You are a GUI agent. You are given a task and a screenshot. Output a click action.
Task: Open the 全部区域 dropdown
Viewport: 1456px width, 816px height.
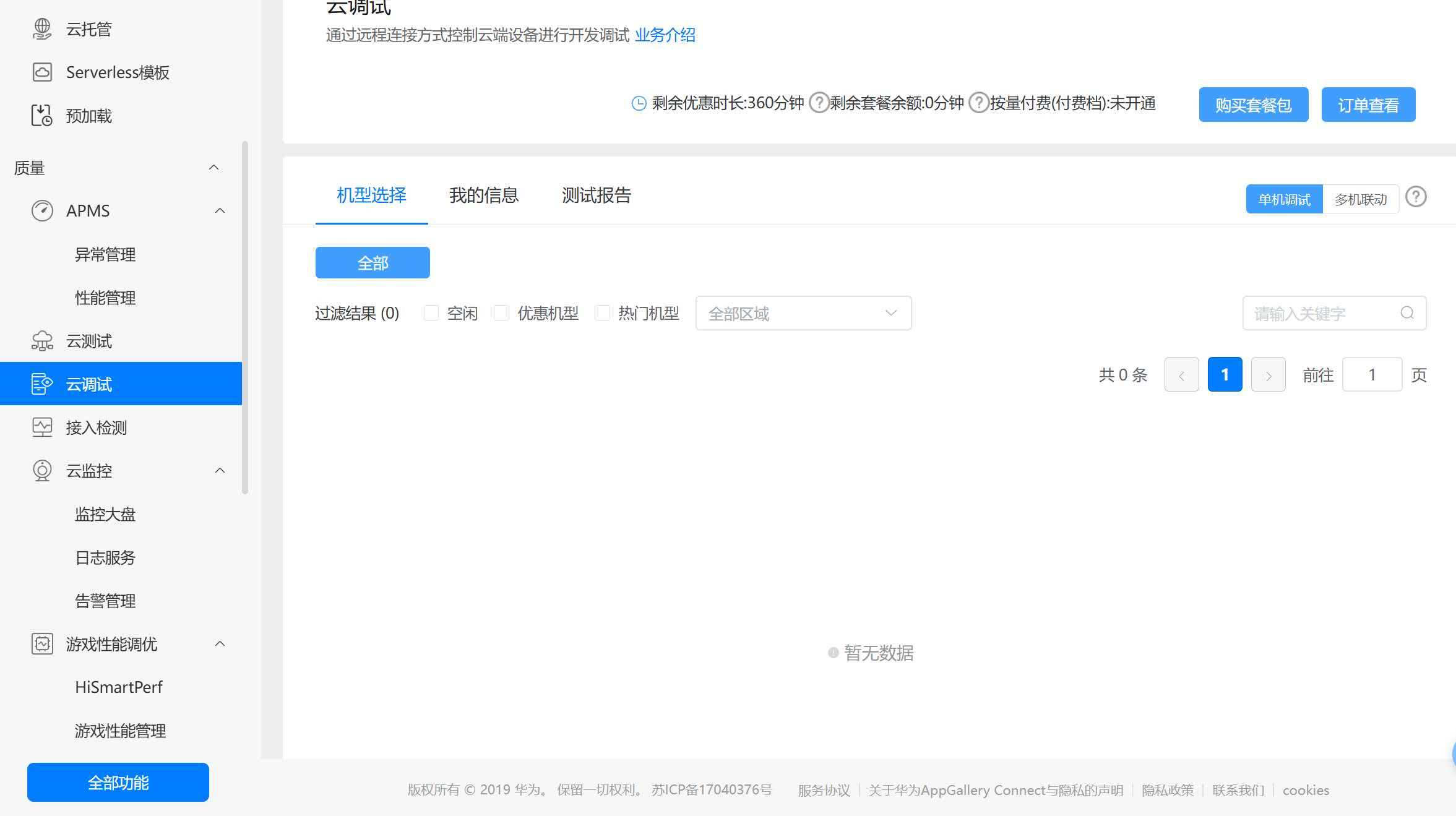pyautogui.click(x=803, y=313)
